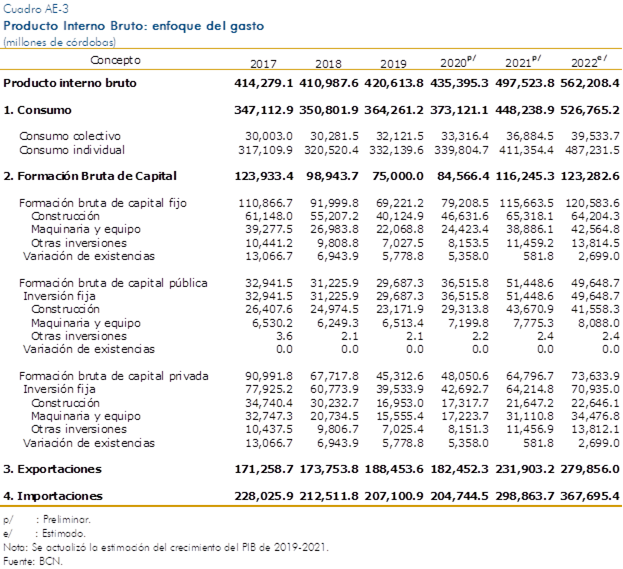This screenshot has width=623, height=569.
Task: Select GDP value 414,279.1 for 2017
Action: (263, 83)
